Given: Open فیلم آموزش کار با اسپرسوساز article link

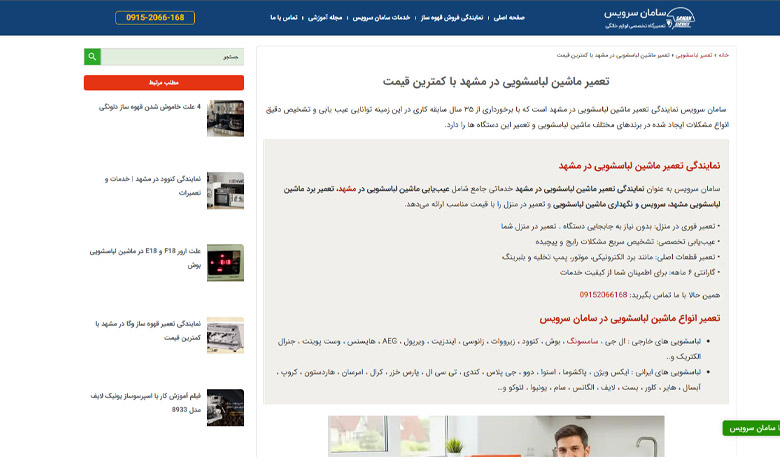Looking at the screenshot, I should 146,403.
